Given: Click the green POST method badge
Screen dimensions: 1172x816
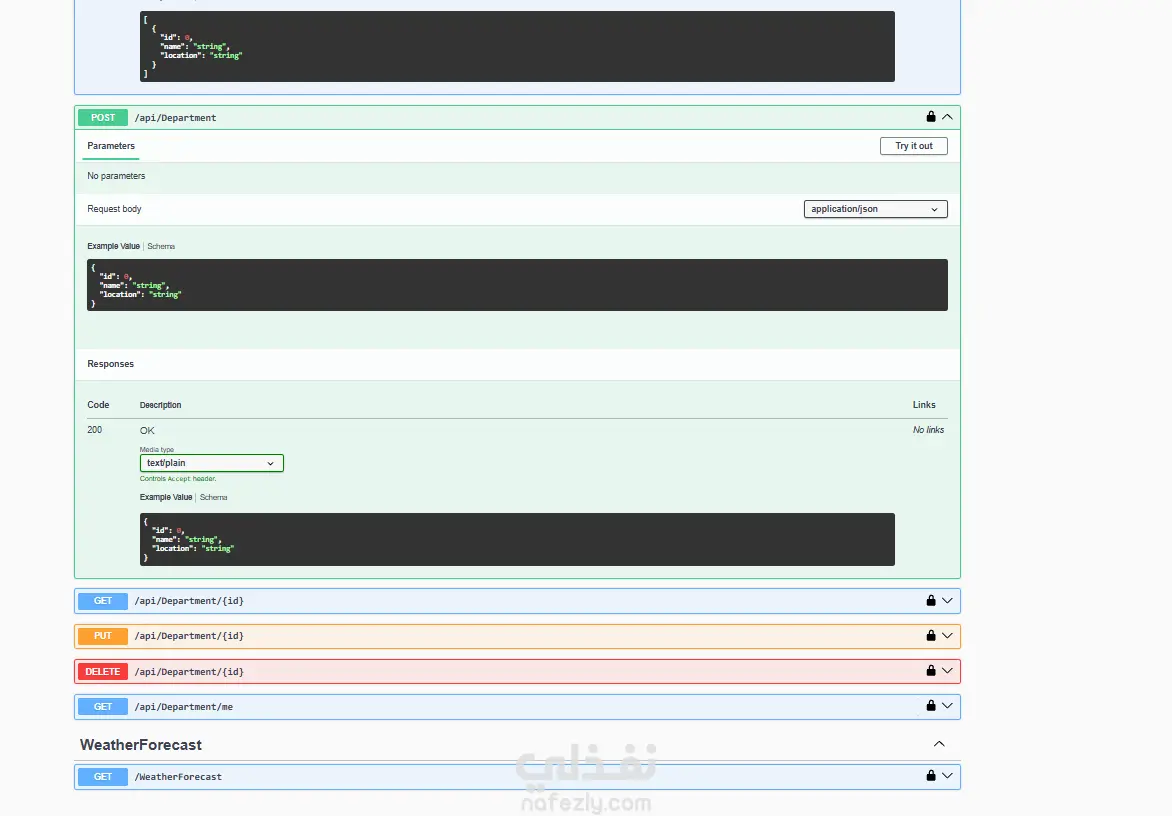Looking at the screenshot, I should [x=103, y=117].
